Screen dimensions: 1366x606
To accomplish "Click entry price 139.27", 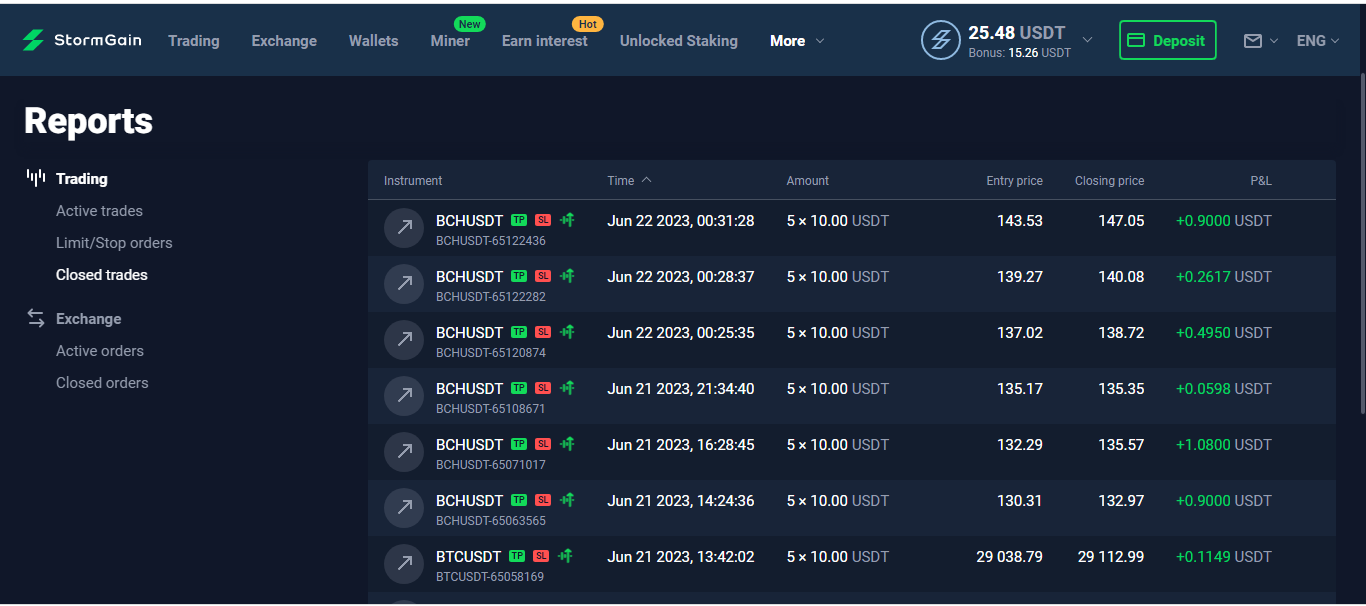I will (x=1020, y=277).
